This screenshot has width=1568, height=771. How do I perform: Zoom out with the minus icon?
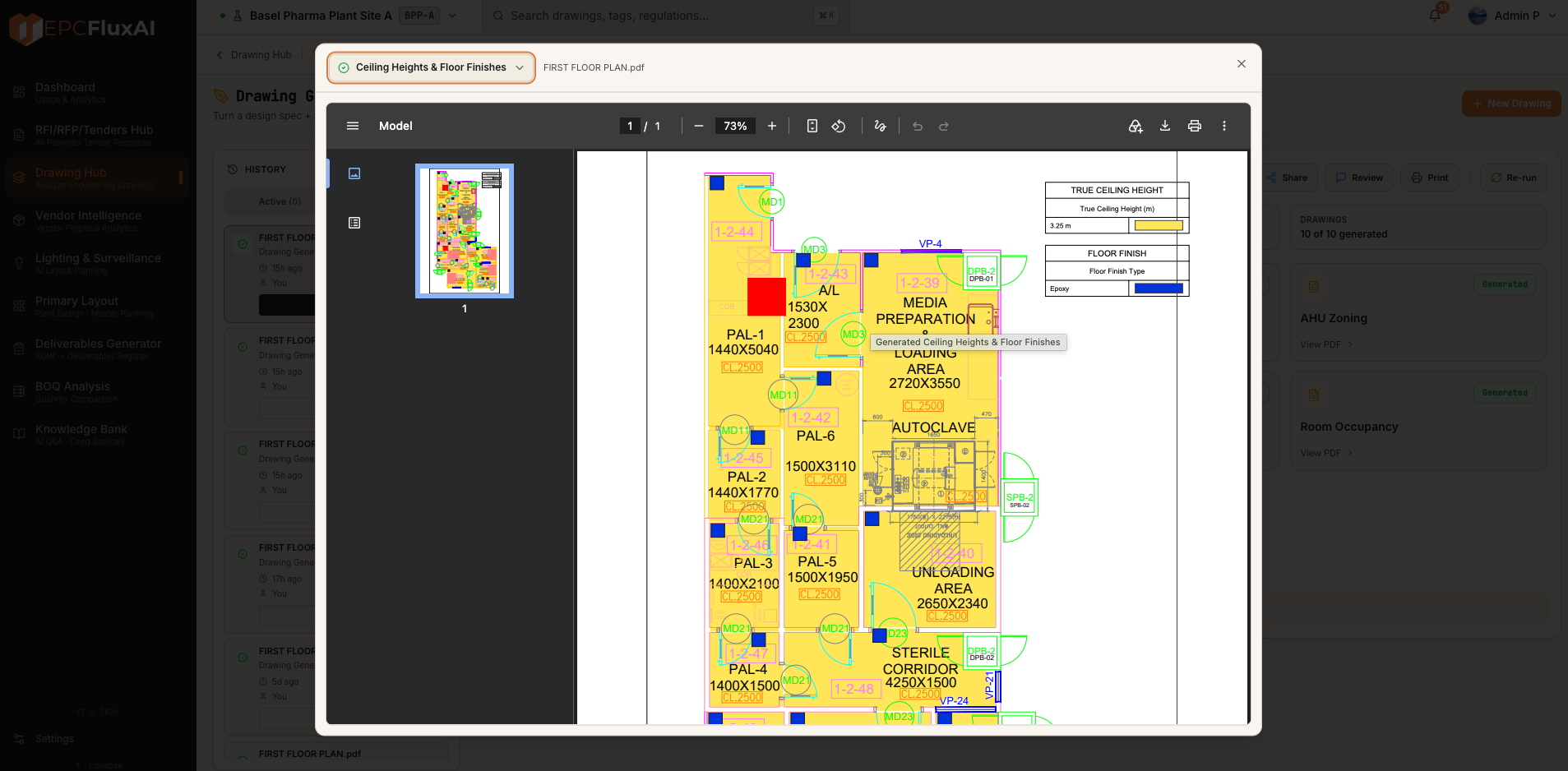coord(699,126)
